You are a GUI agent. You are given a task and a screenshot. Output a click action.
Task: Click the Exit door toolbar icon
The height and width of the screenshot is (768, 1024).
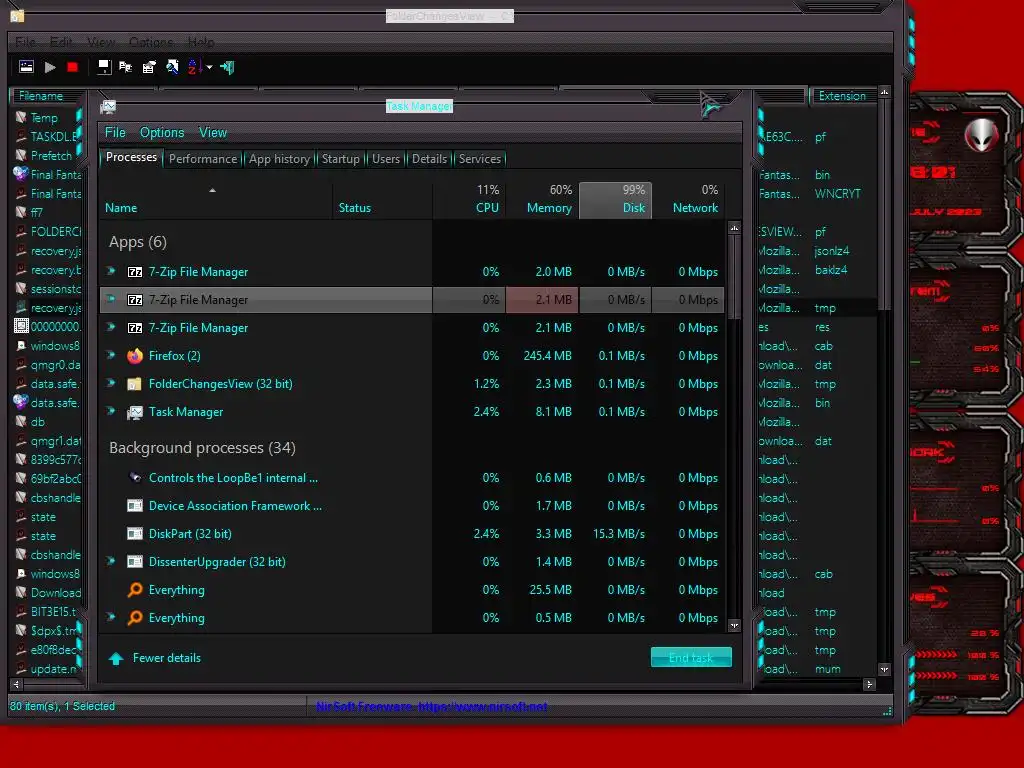click(x=227, y=67)
